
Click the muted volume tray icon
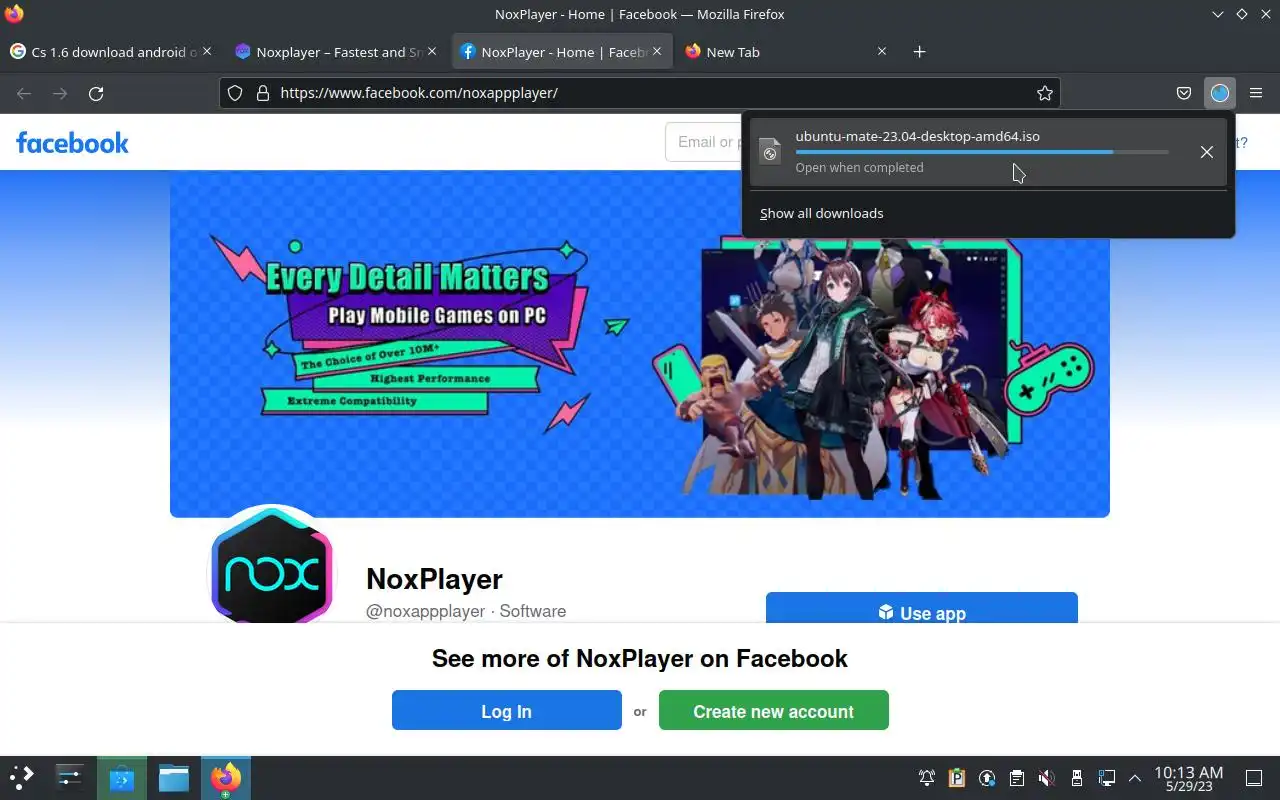pyautogui.click(x=1047, y=778)
